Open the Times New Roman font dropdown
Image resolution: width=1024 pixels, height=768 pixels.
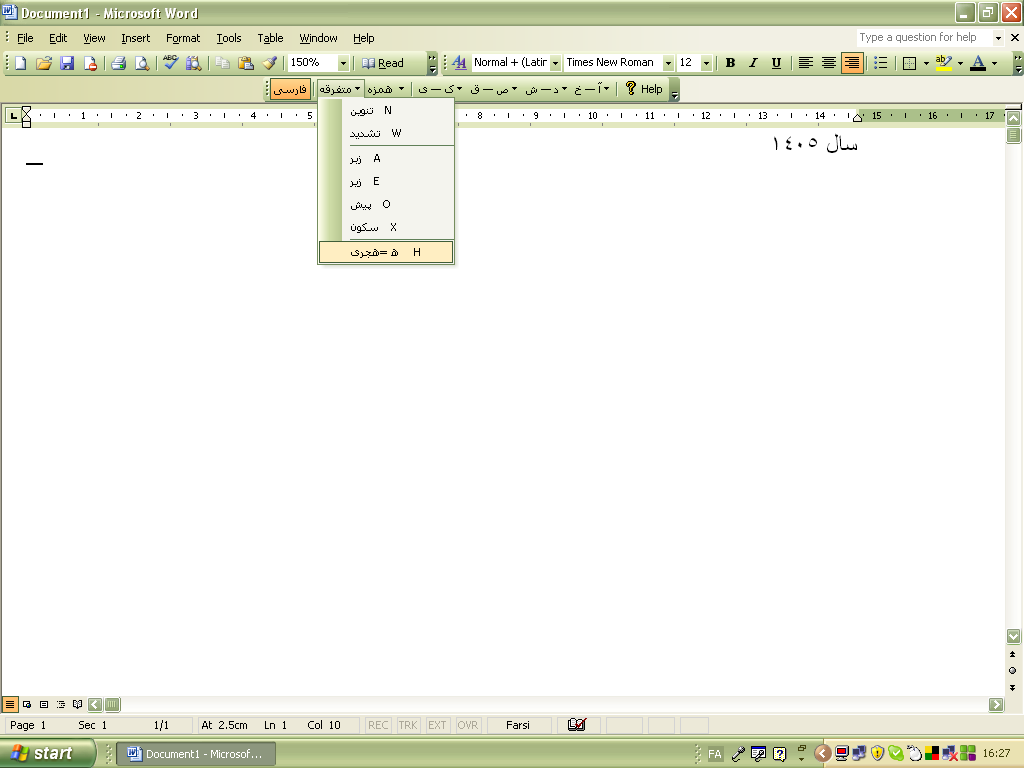(668, 63)
